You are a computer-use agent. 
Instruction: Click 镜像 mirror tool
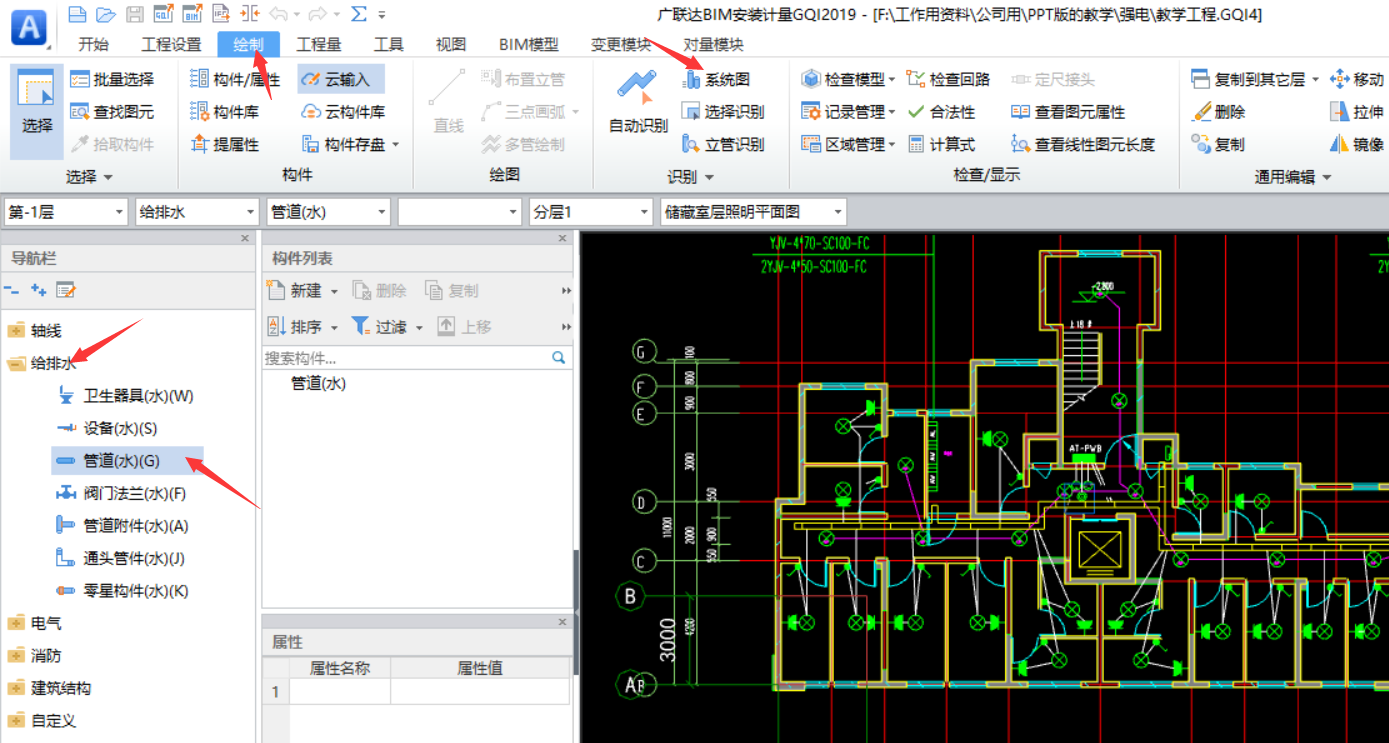point(1357,144)
